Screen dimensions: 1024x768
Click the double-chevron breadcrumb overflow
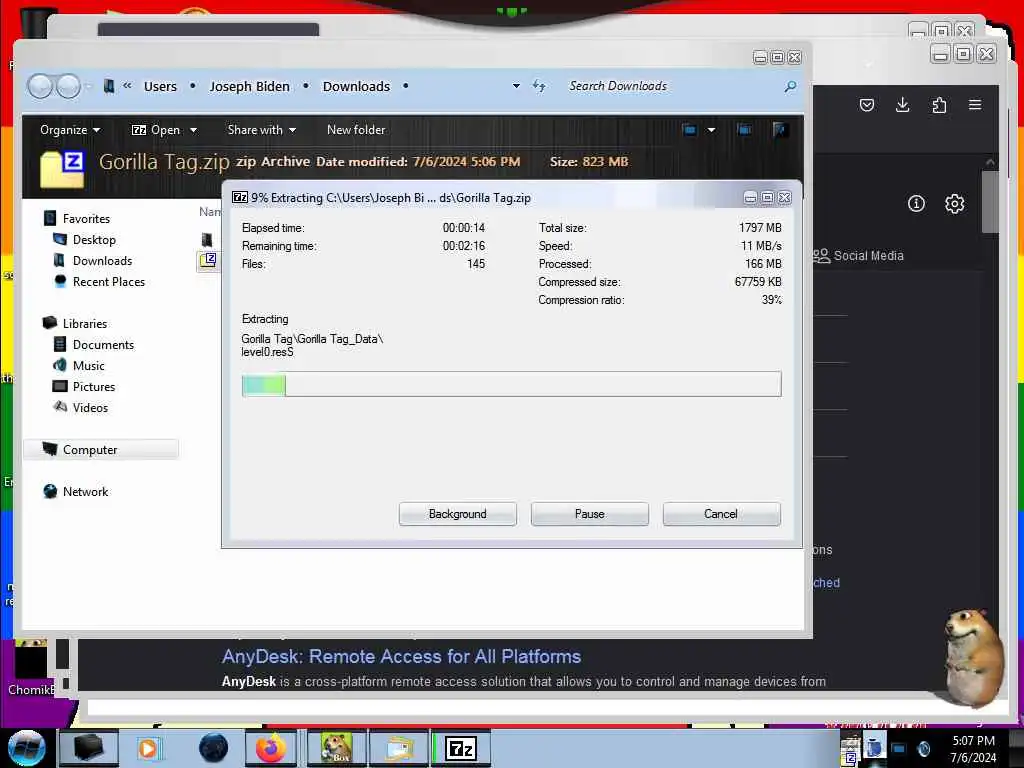(127, 86)
